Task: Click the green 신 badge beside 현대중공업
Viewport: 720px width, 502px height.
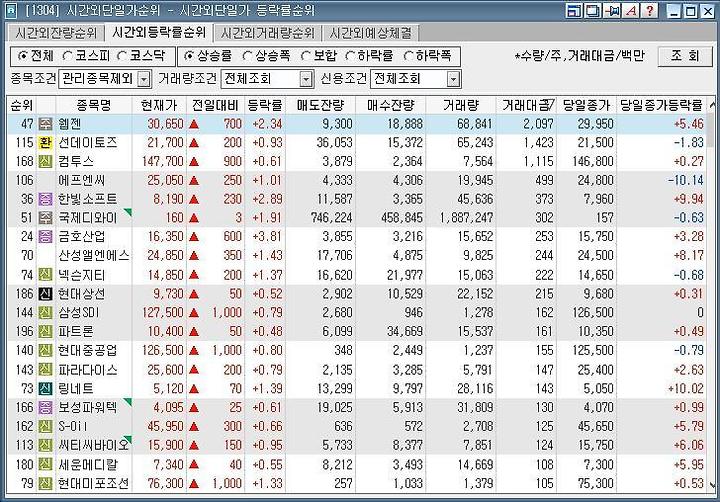Action: (x=45, y=351)
